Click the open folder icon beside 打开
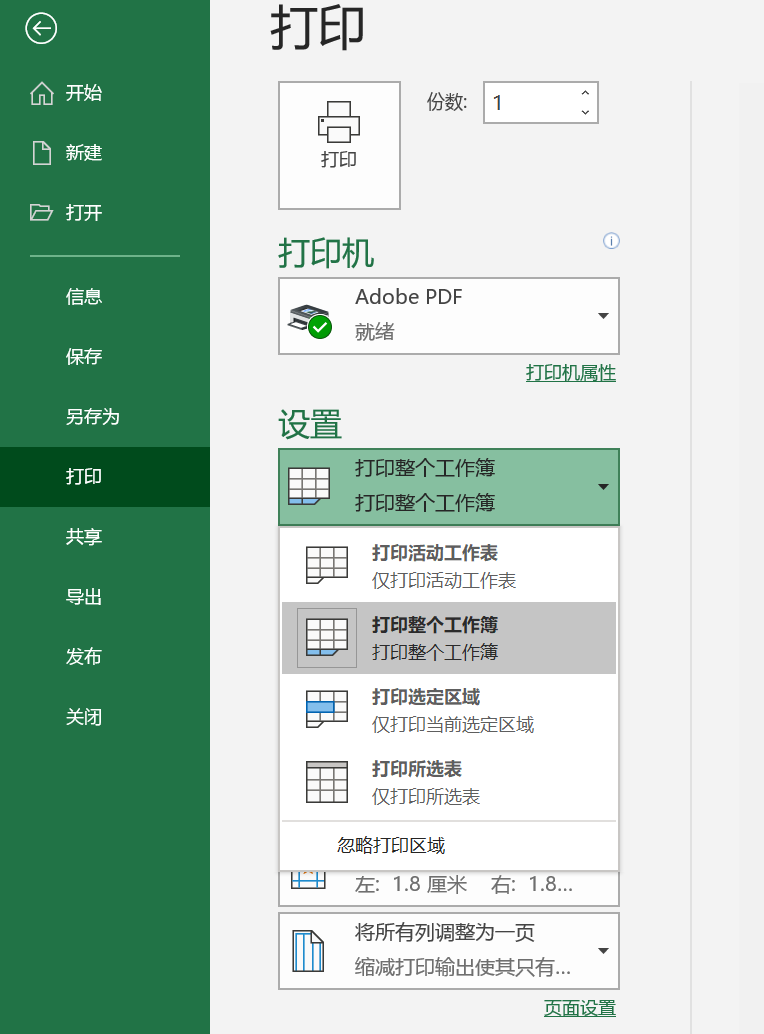The image size is (764, 1034). coord(41,212)
